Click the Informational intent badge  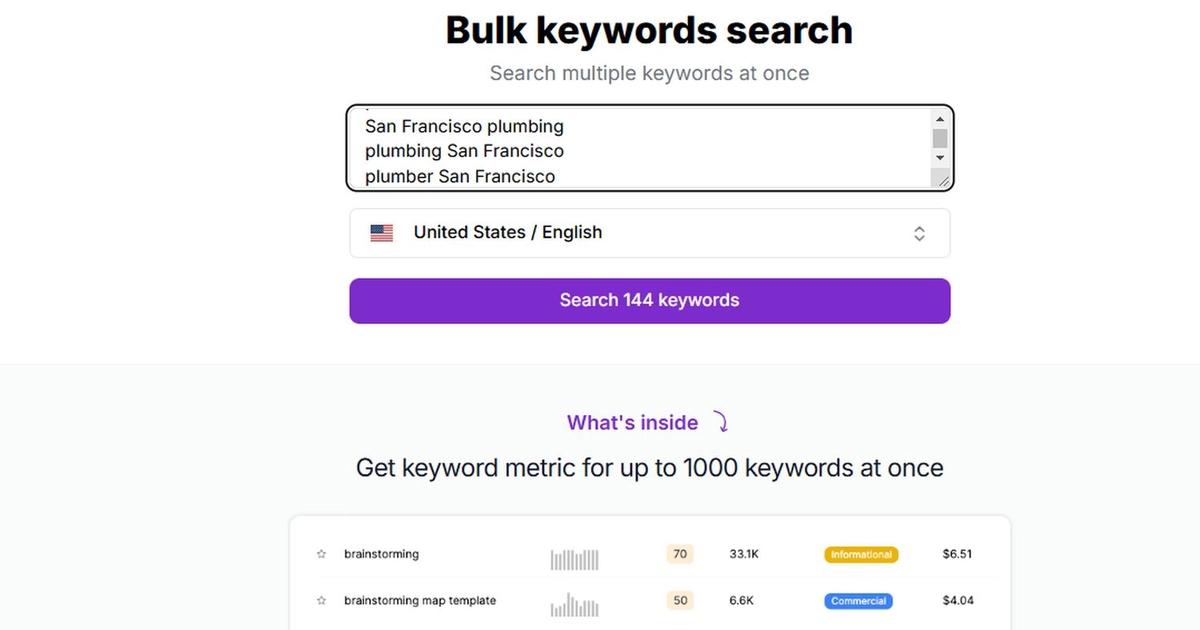[861, 554]
